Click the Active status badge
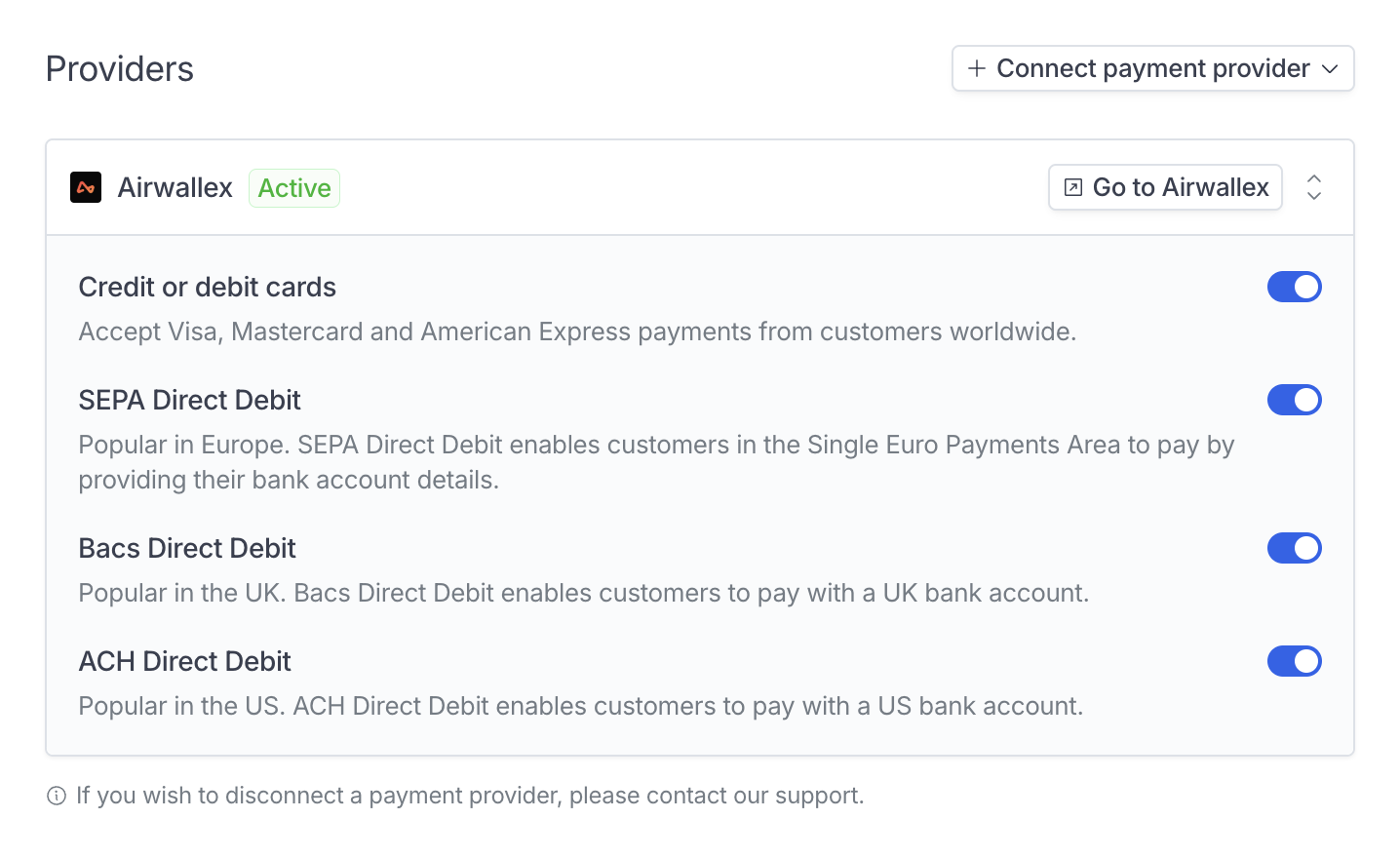The width and height of the screenshot is (1400, 858). click(294, 188)
